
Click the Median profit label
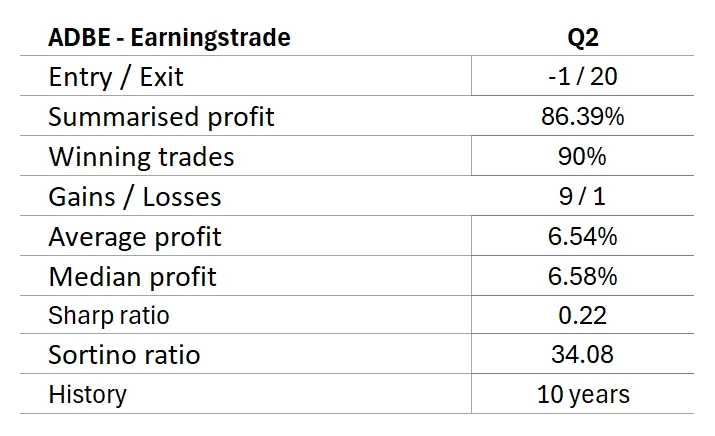click(x=132, y=276)
